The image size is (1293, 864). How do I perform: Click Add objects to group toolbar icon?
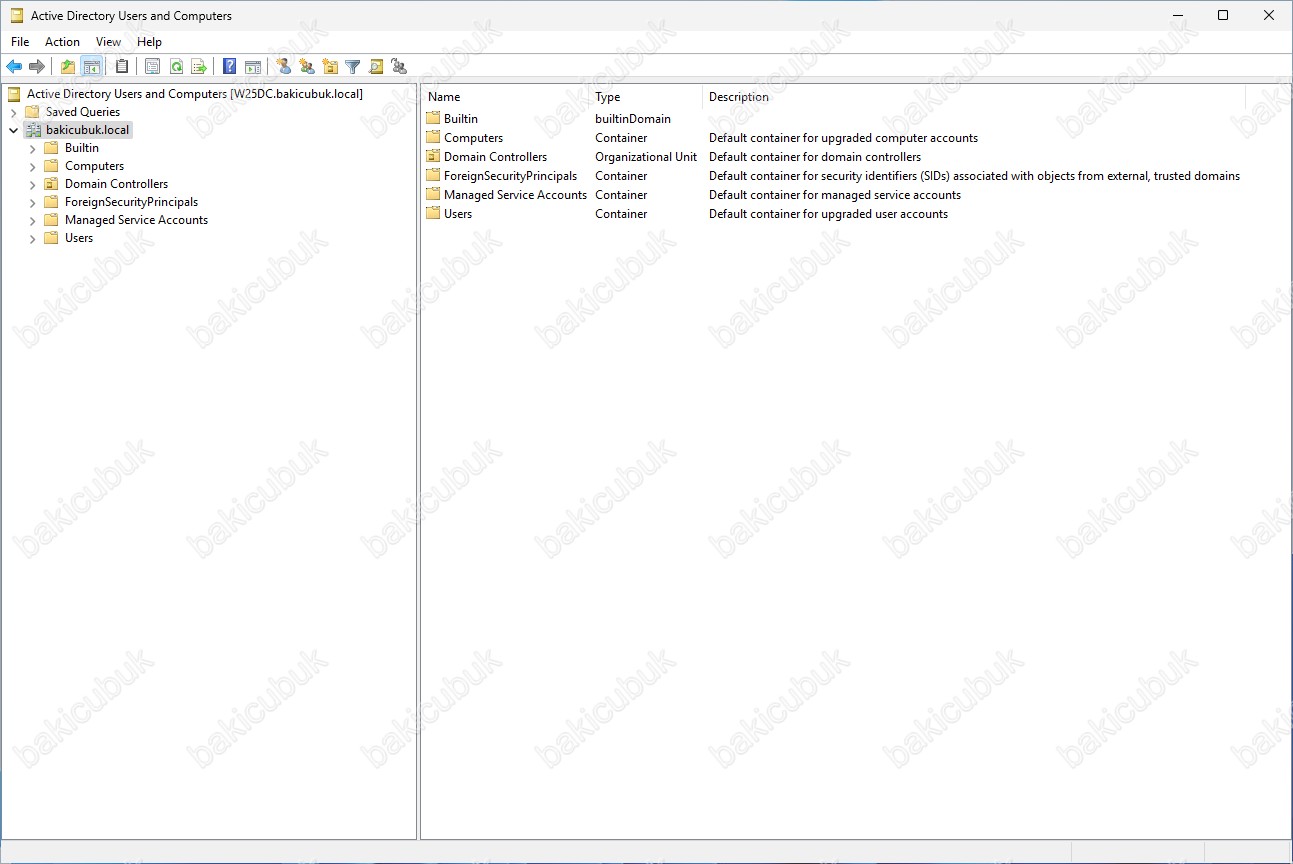pyautogui.click(x=399, y=67)
